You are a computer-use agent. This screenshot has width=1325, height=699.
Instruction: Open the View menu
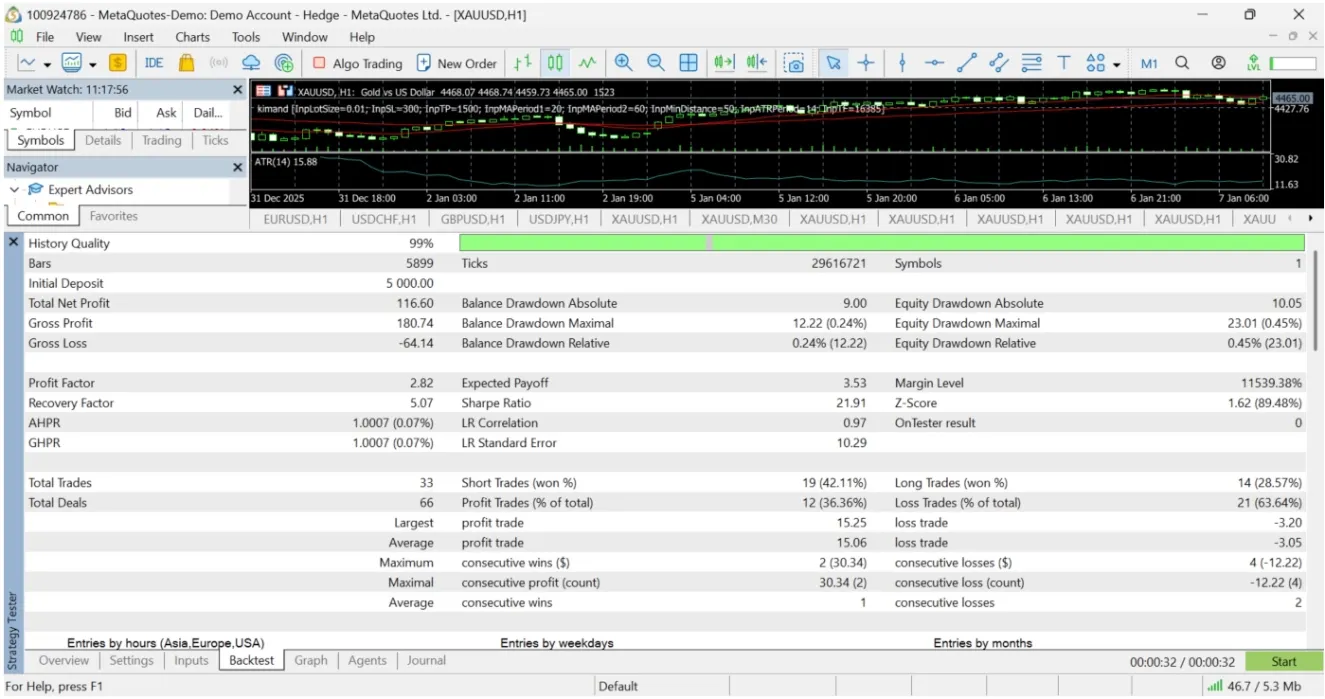pyautogui.click(x=89, y=37)
